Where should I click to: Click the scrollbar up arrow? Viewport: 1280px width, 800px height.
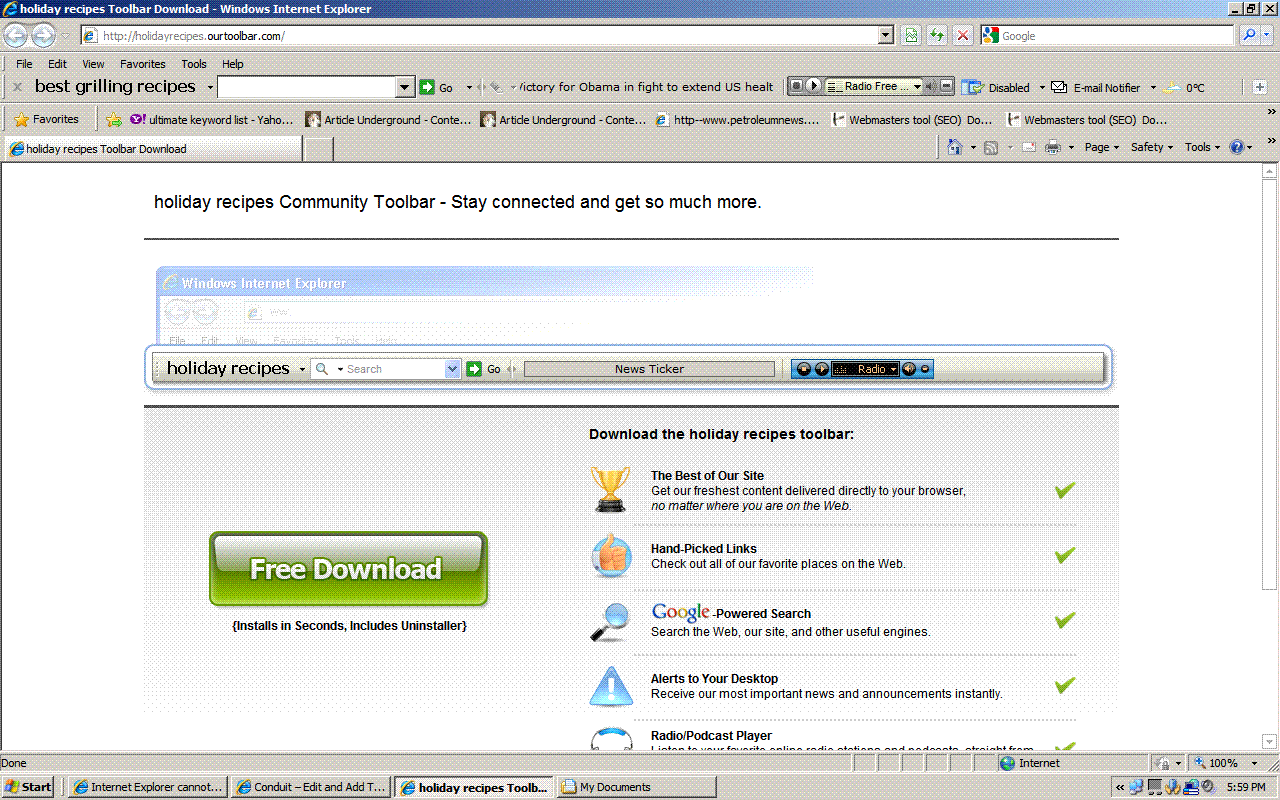tap(1270, 172)
